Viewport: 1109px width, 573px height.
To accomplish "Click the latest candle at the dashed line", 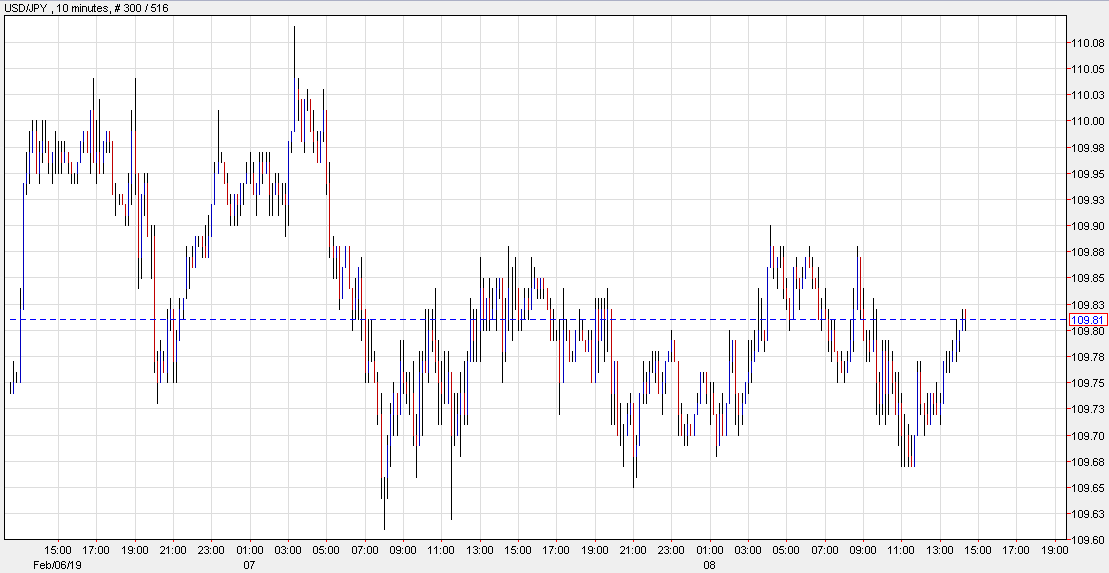I will pyautogui.click(x=964, y=319).
